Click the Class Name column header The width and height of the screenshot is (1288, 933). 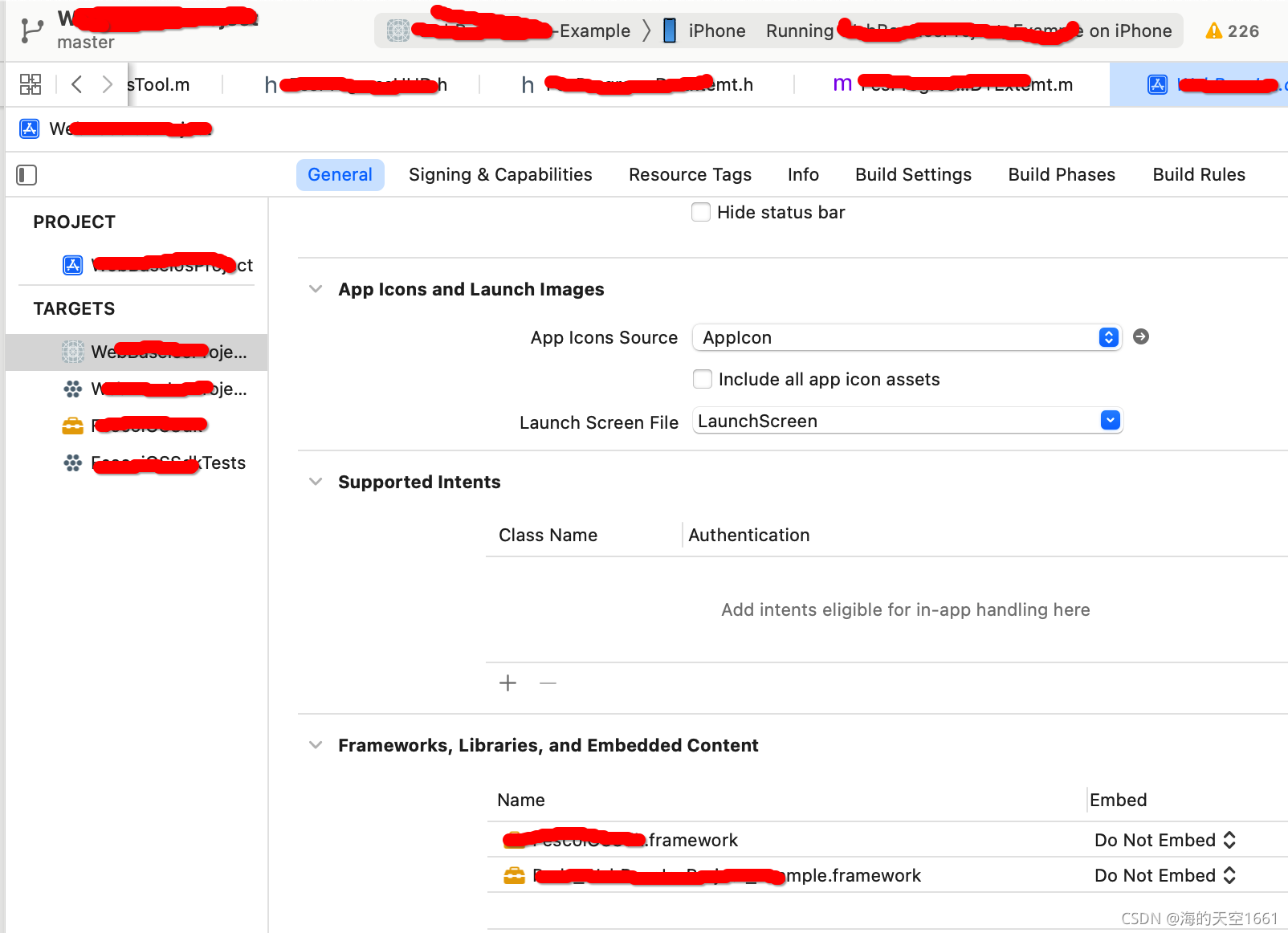tap(548, 535)
